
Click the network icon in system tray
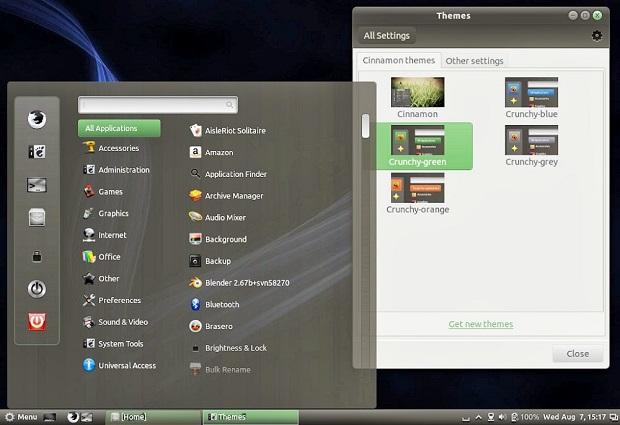pos(491,417)
